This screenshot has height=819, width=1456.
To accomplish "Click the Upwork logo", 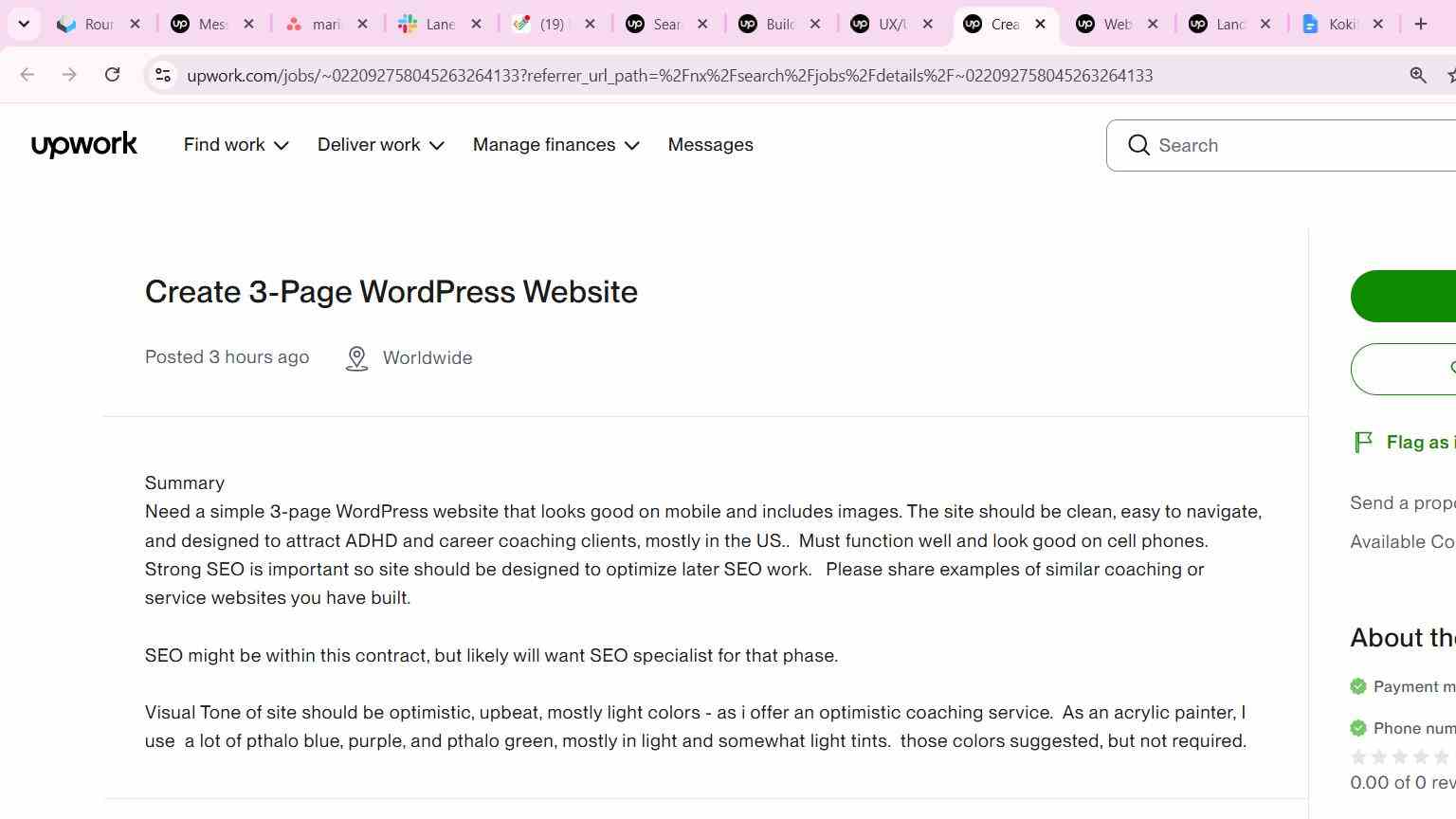I will (84, 145).
